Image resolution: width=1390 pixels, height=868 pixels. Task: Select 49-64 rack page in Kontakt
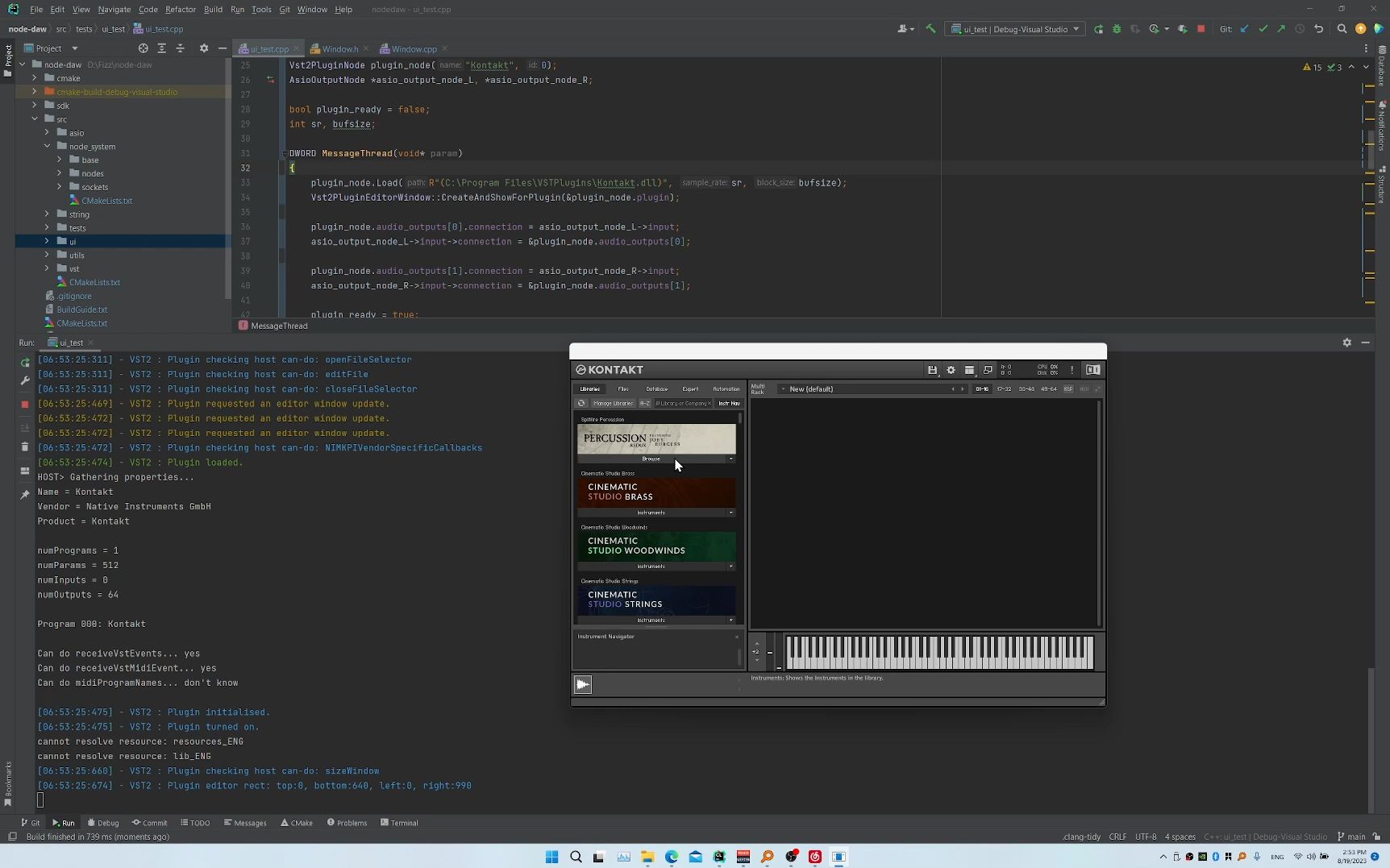click(x=1048, y=389)
